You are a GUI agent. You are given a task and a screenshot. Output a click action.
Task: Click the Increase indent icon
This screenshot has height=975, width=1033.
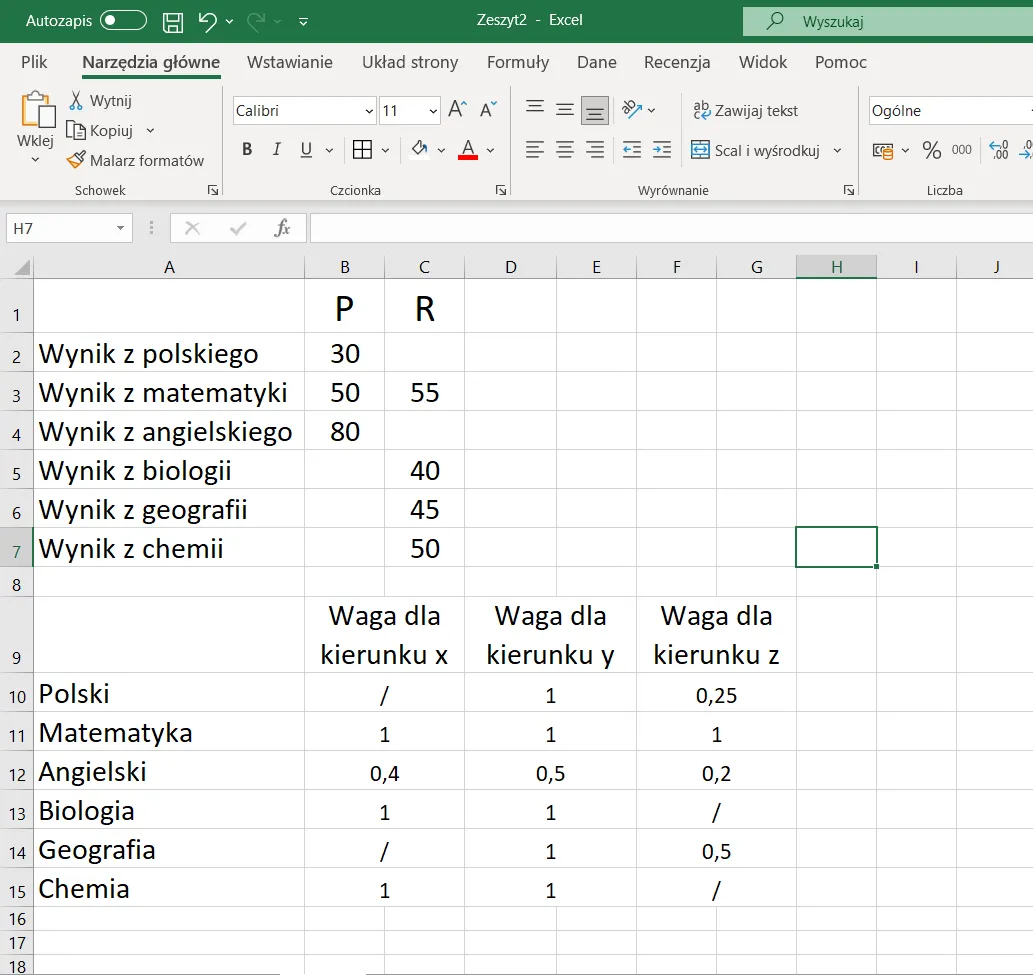662,150
